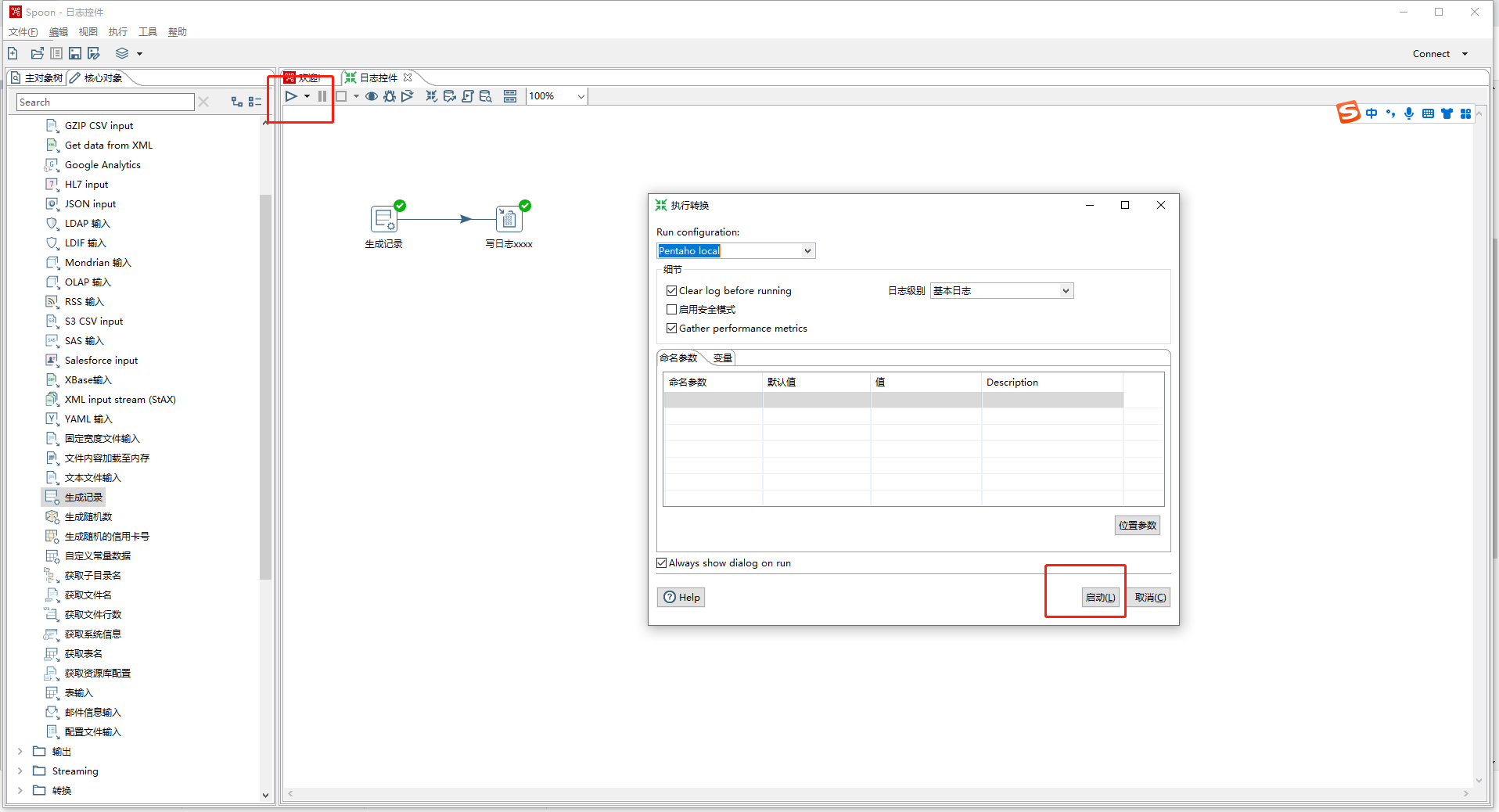Viewport: 1499px width, 812px height.
Task: Click the 取消(C) cancel button
Action: click(1150, 598)
